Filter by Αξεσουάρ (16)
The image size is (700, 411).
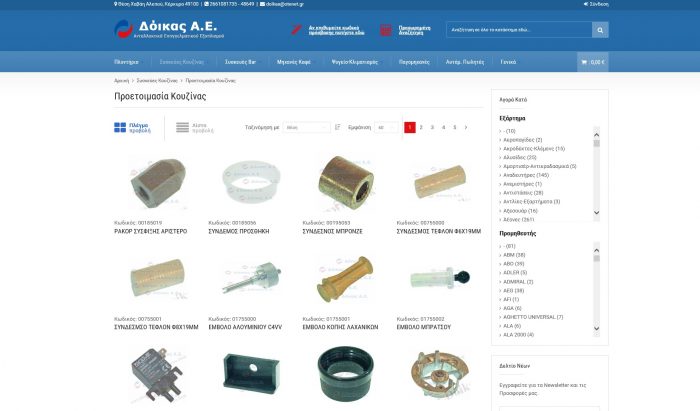click(x=520, y=211)
